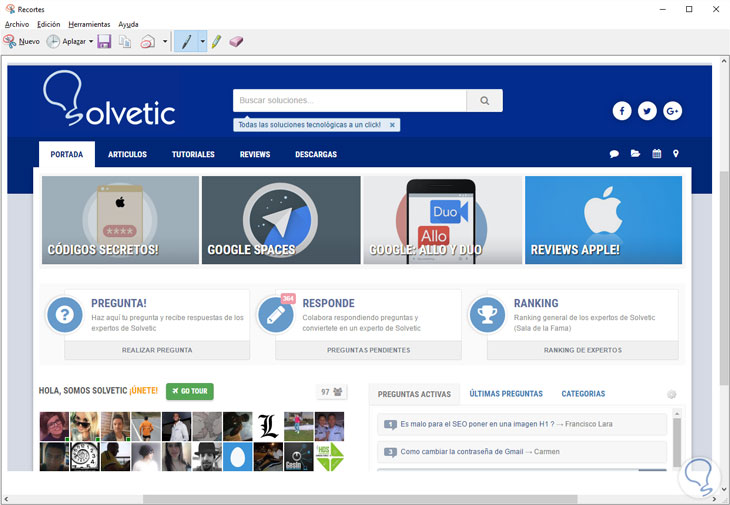Select the yellow Highlighter tool

(216, 41)
